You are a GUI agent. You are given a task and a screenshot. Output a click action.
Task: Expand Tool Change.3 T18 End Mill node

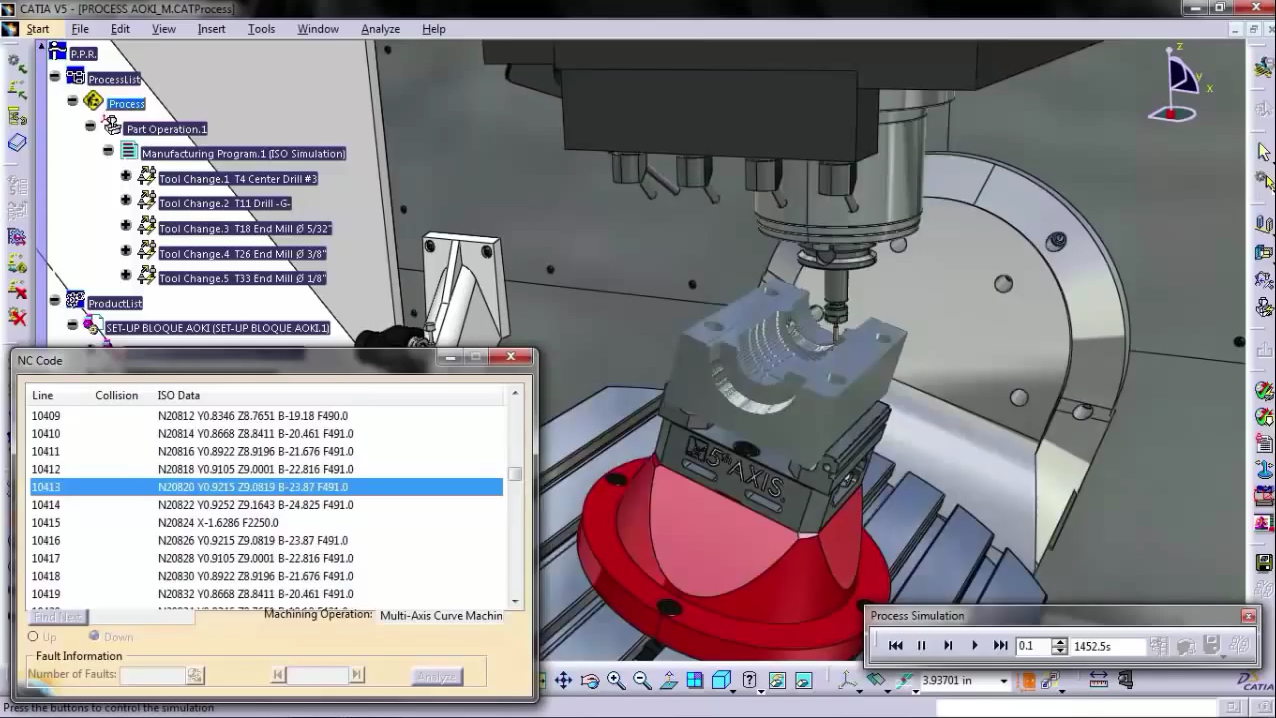click(126, 226)
